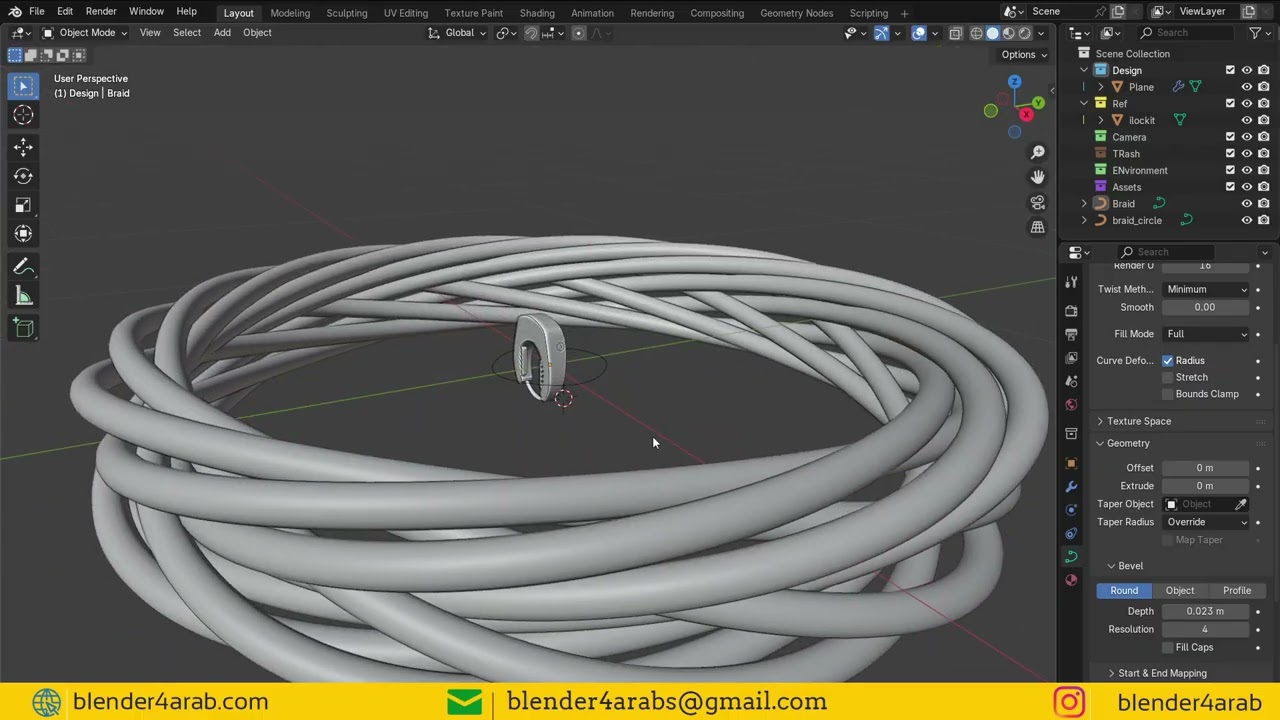Open the Twist Method dropdown
Viewport: 1280px width, 720px height.
point(1207,289)
